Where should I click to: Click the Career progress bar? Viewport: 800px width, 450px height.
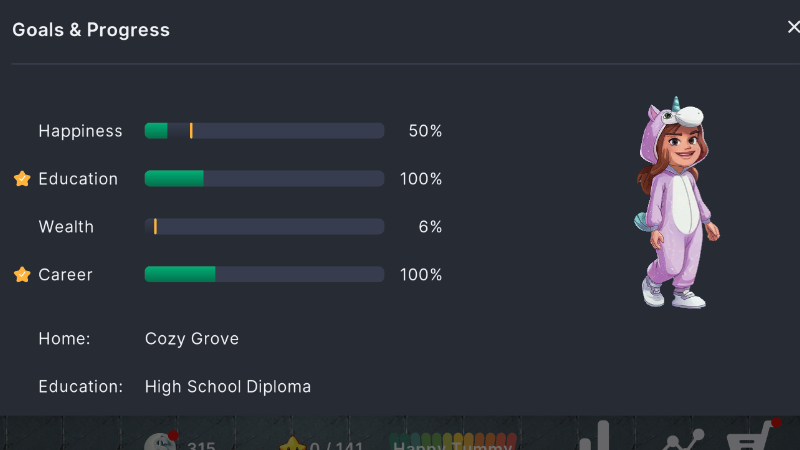(x=264, y=275)
